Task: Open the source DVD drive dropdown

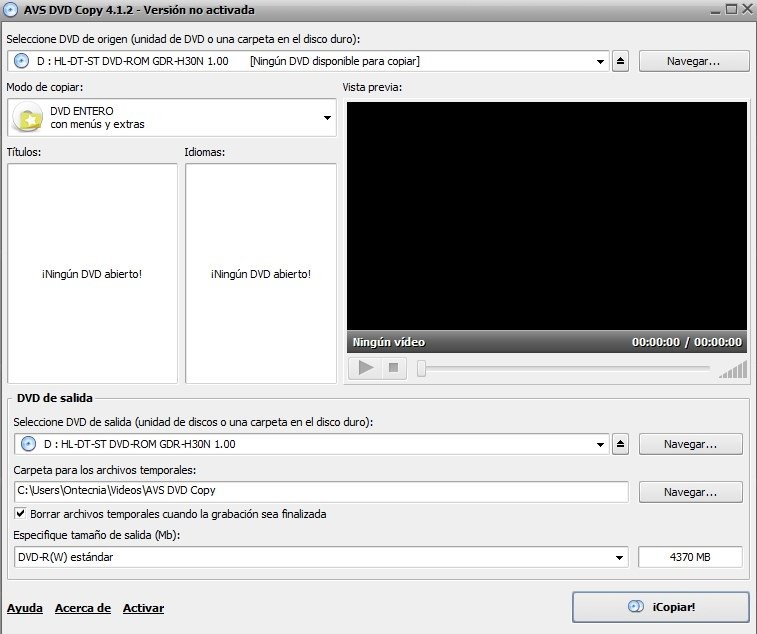Action: tap(600, 61)
